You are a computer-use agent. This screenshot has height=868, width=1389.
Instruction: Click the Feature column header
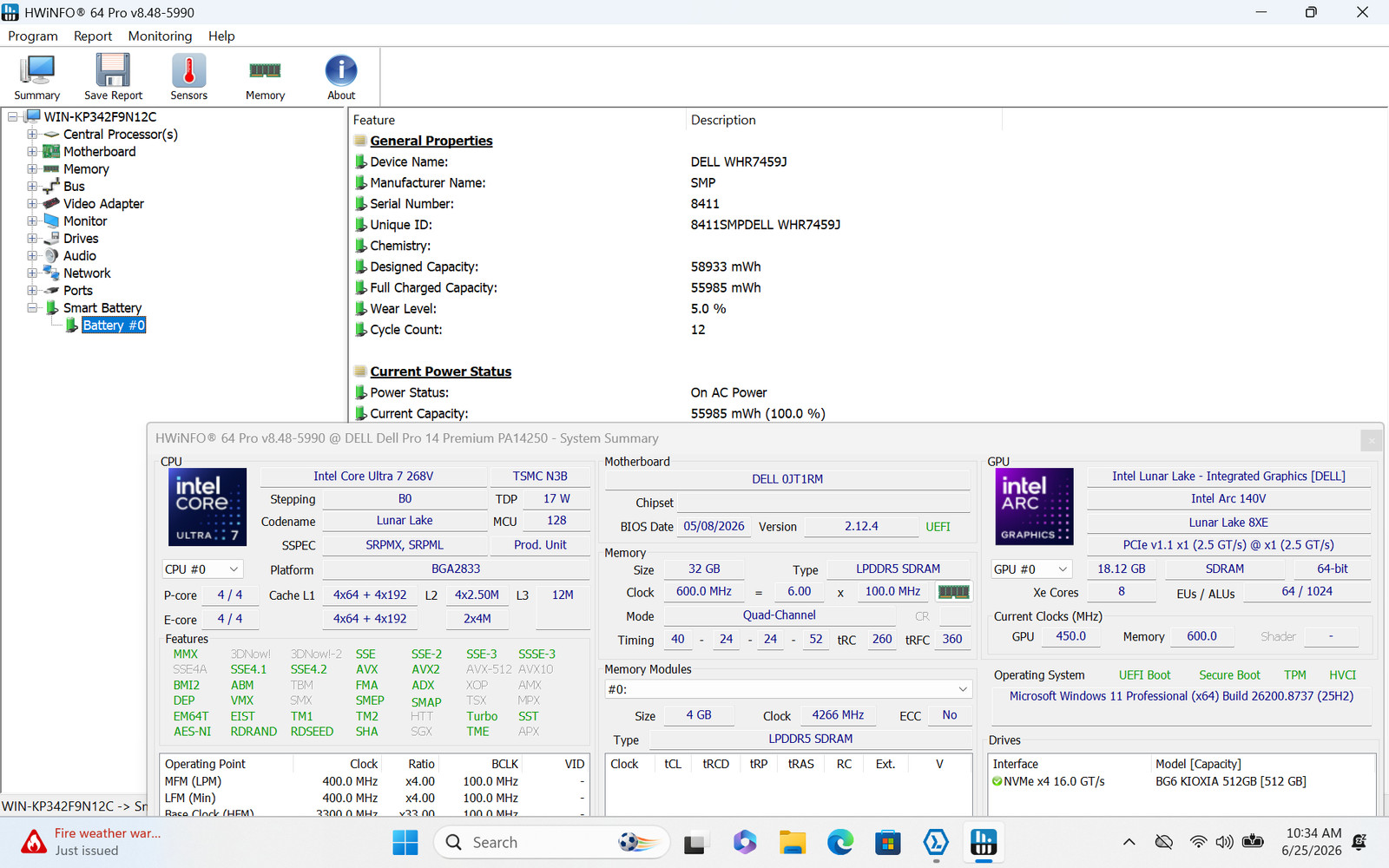click(517, 120)
